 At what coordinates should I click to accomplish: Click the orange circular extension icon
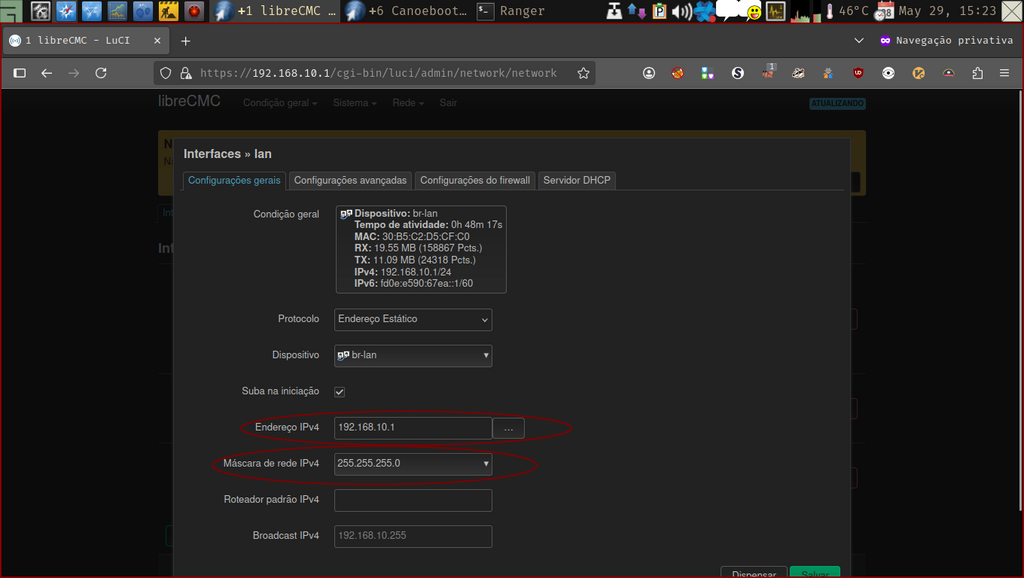pyautogui.click(x=918, y=73)
